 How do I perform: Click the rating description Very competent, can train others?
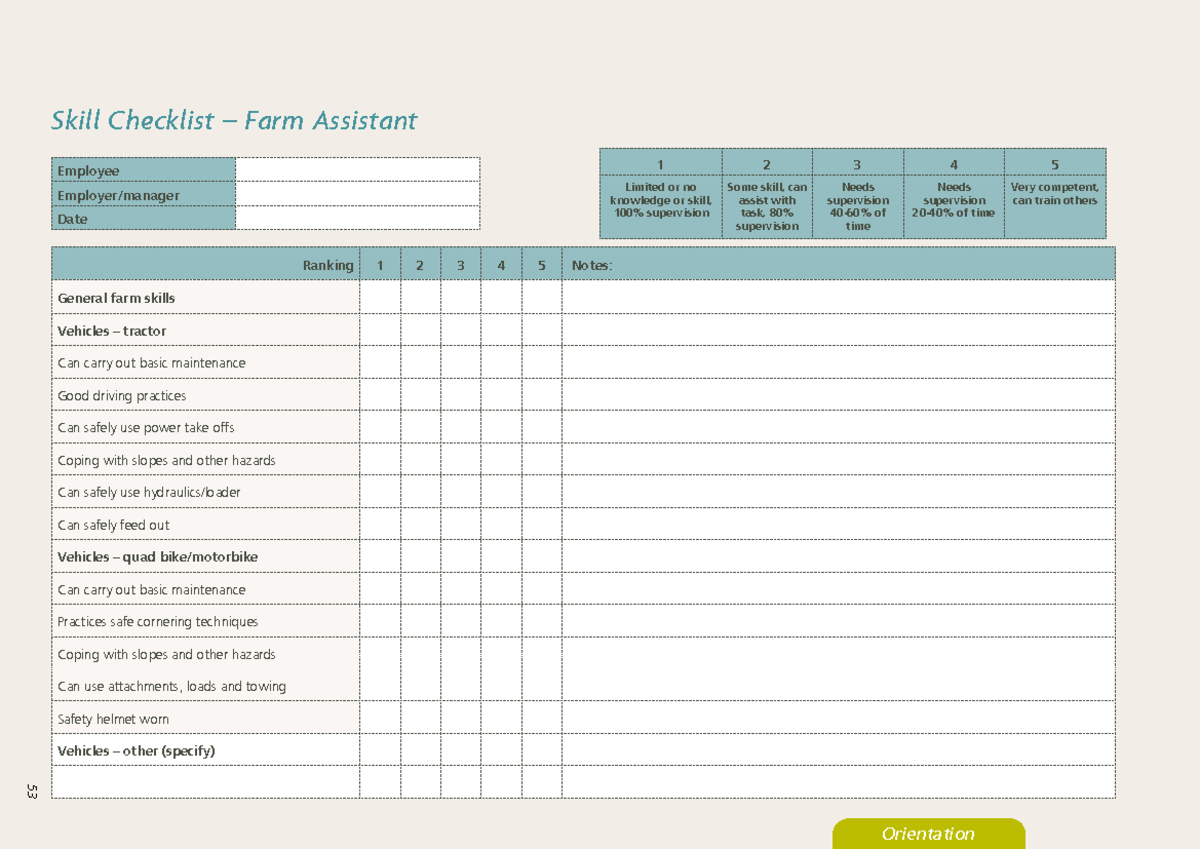point(1054,193)
